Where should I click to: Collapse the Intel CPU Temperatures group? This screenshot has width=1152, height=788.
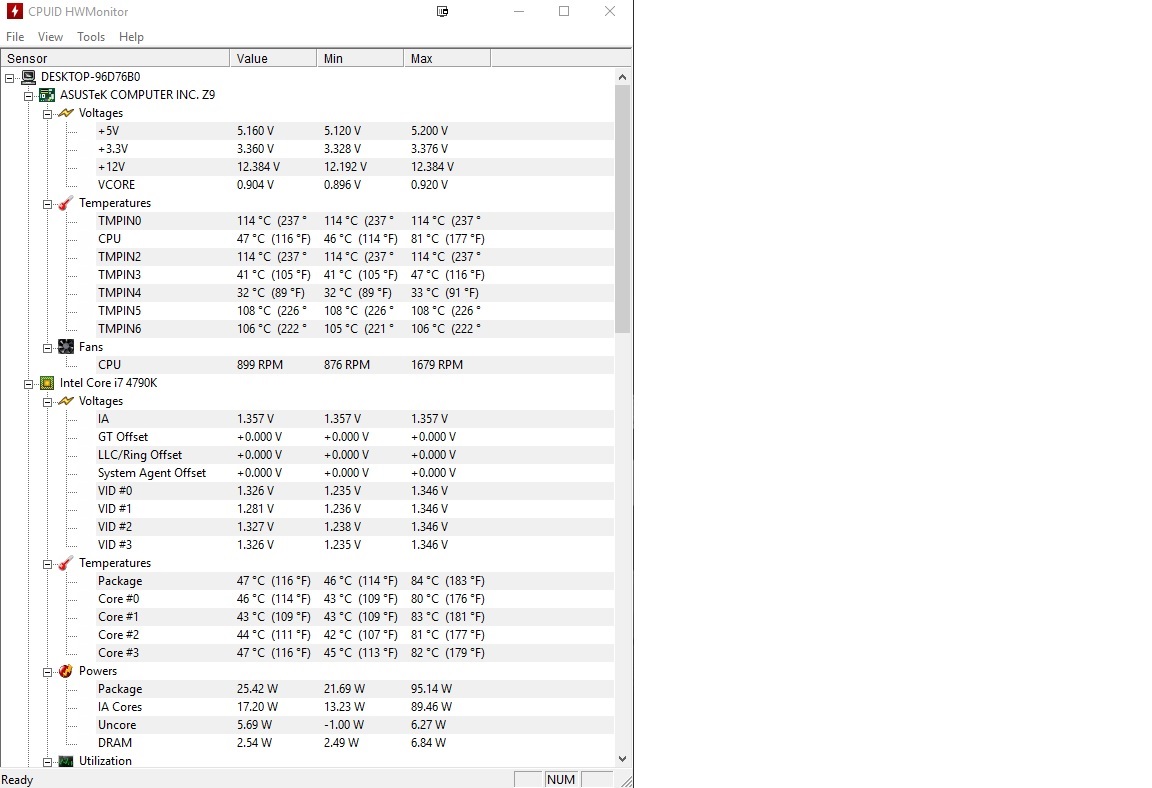(x=48, y=563)
